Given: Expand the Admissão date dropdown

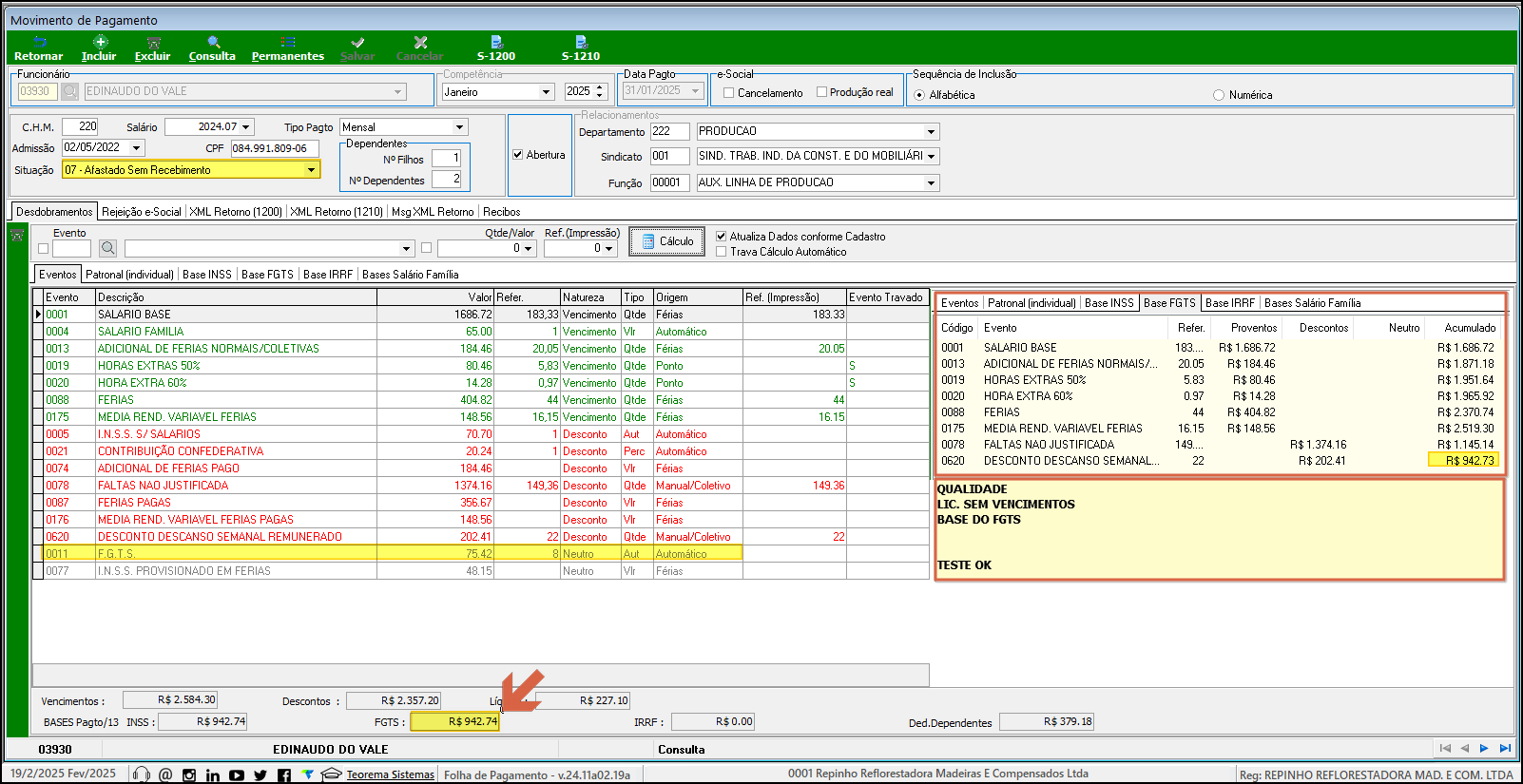Looking at the screenshot, I should [136, 147].
